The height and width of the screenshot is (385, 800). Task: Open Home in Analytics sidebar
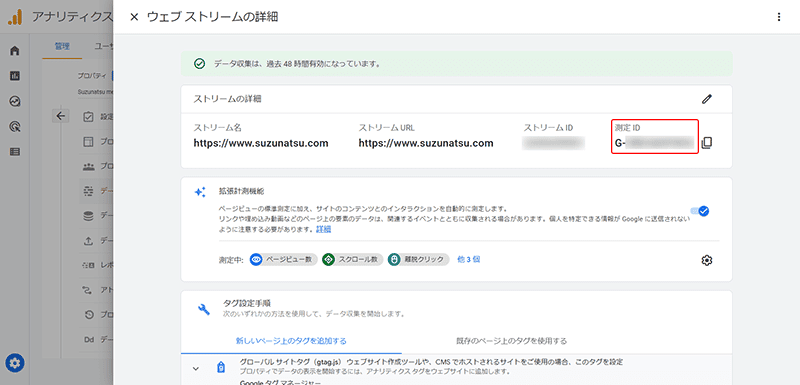pos(15,50)
